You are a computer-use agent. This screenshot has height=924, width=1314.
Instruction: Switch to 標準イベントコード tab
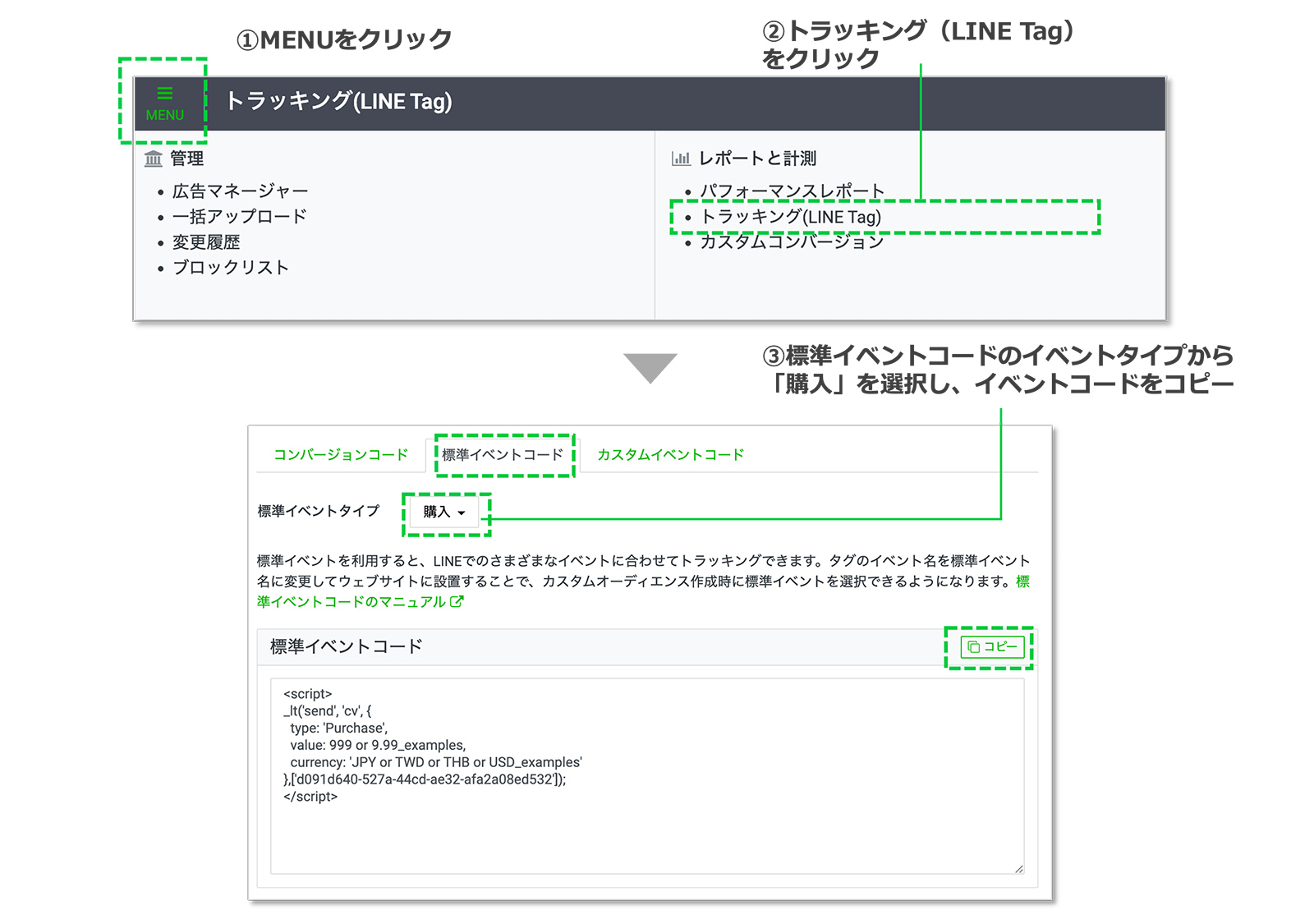click(503, 455)
